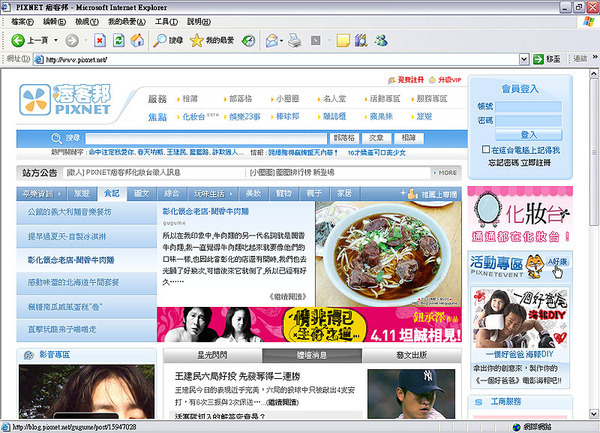Click the 免費註冊 icon link
The image size is (600, 433).
click(391, 80)
